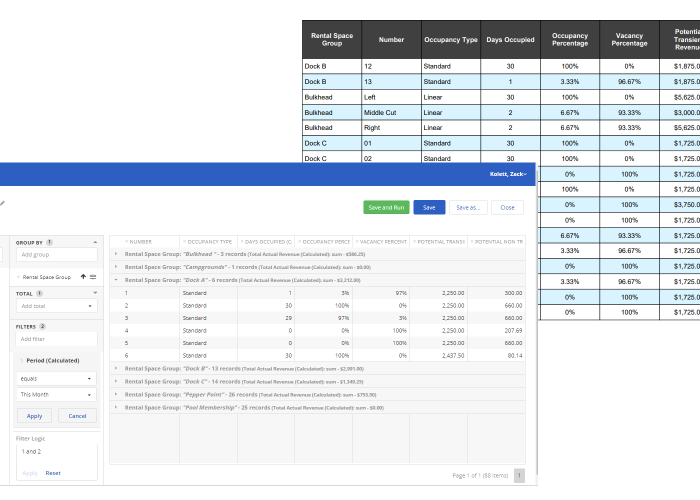
Task: Open the Kolett, Zack user menu
Action: tap(508, 174)
